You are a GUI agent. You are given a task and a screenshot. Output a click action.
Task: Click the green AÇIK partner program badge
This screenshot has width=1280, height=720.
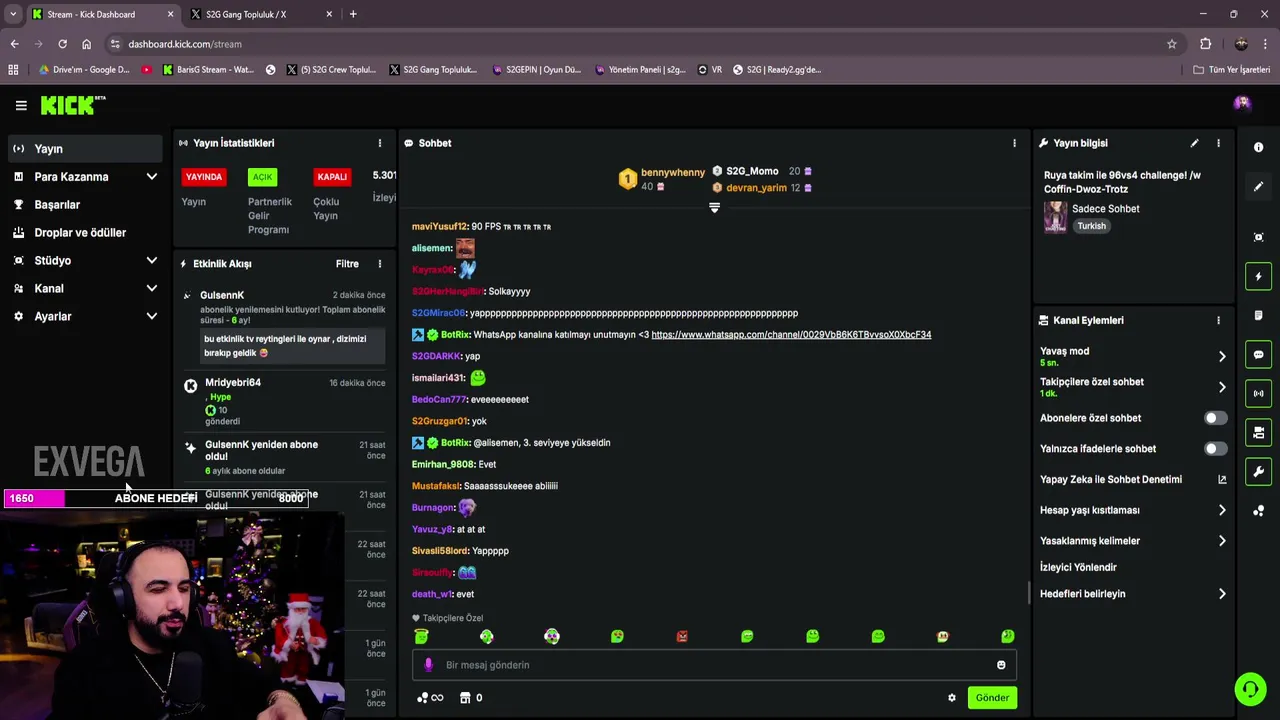point(262,177)
